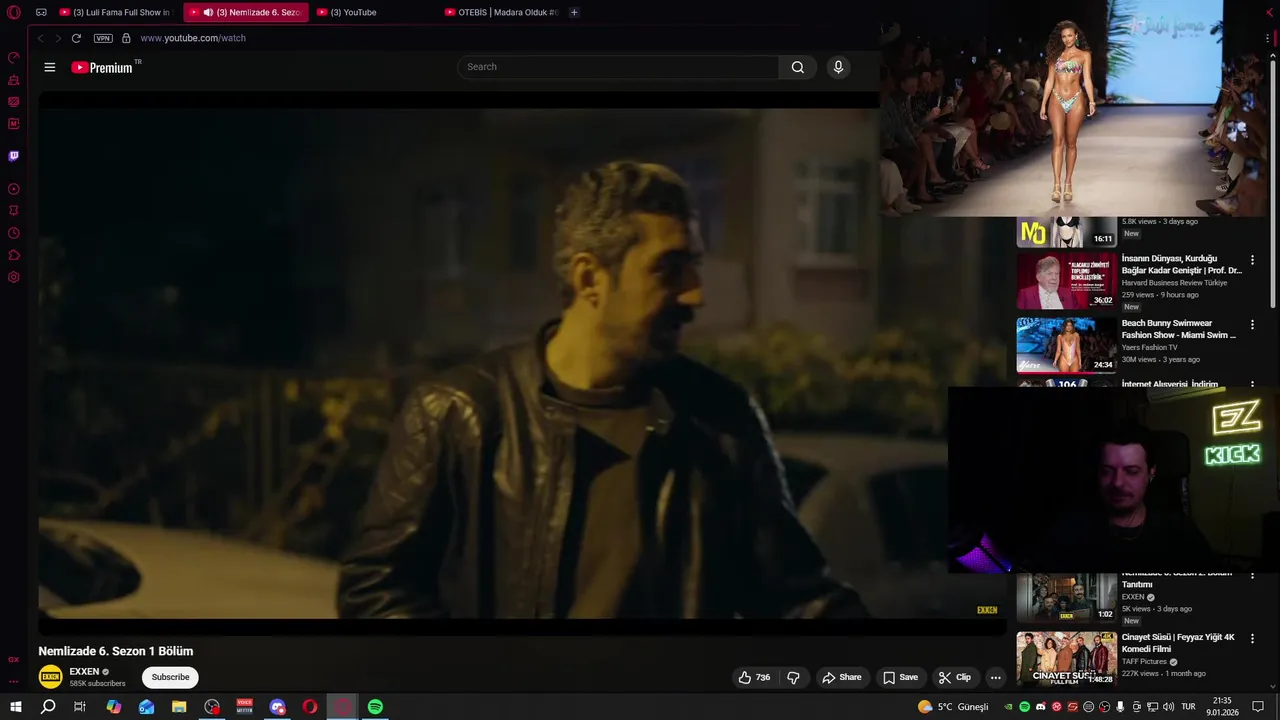Focus the YouTube Search field

pyautogui.click(x=618, y=67)
